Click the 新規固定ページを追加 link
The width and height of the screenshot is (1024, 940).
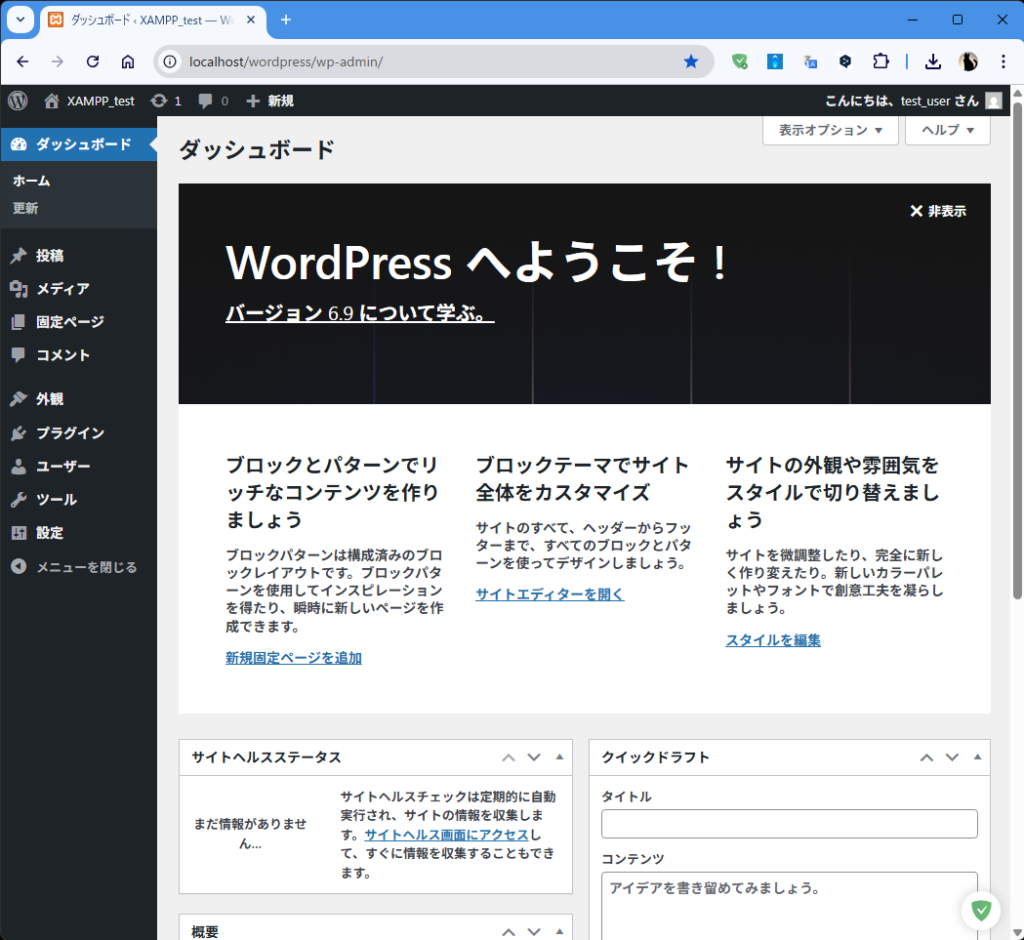pyautogui.click(x=293, y=658)
